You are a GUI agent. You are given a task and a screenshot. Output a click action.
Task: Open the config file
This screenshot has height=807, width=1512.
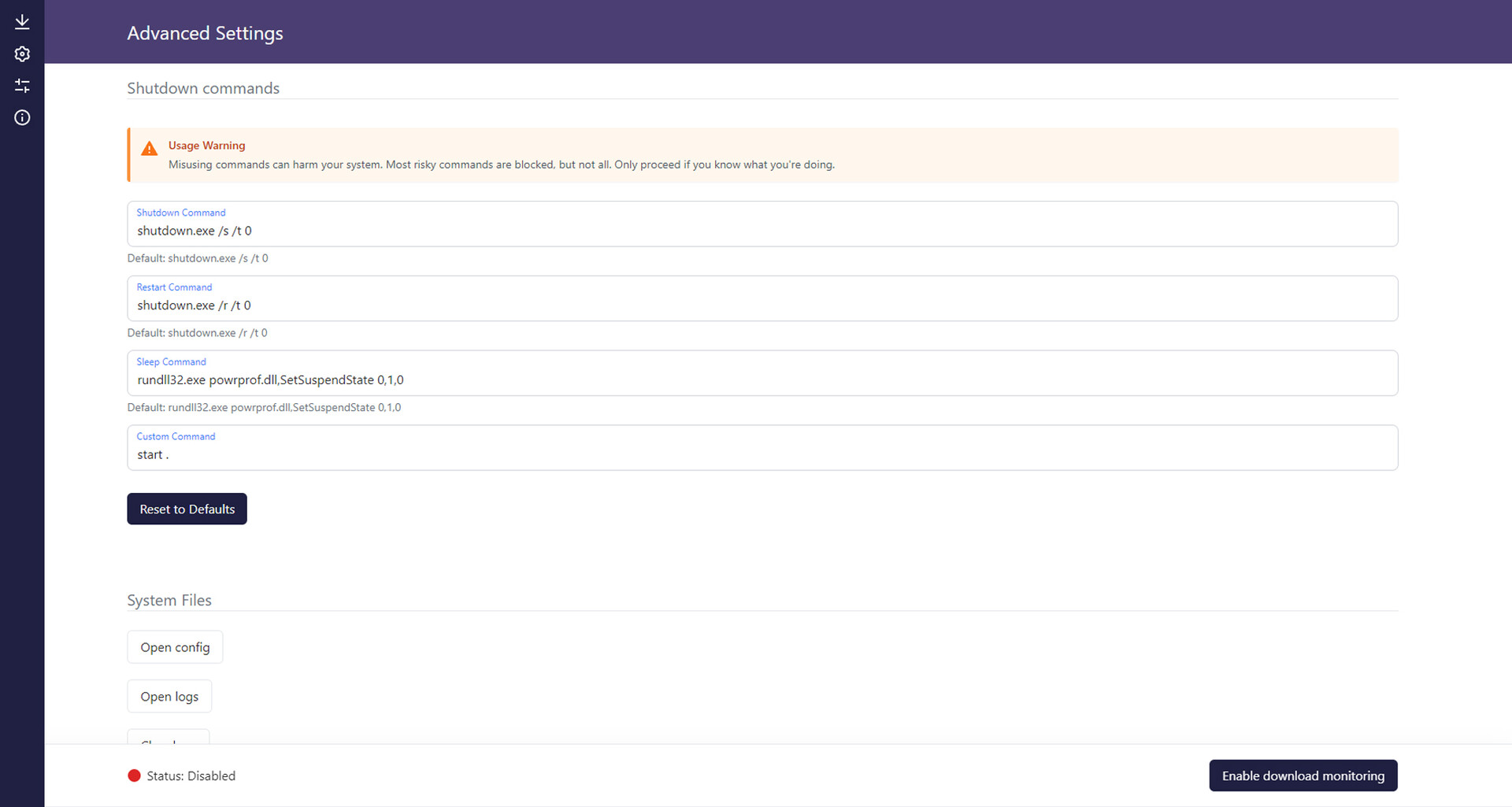pos(174,646)
